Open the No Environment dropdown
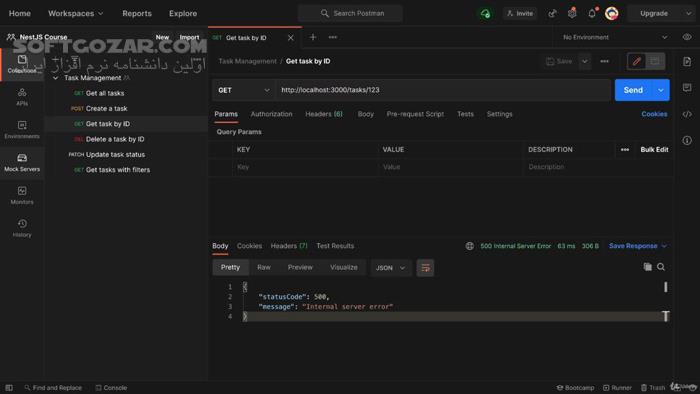The height and width of the screenshot is (394, 700). coord(615,37)
